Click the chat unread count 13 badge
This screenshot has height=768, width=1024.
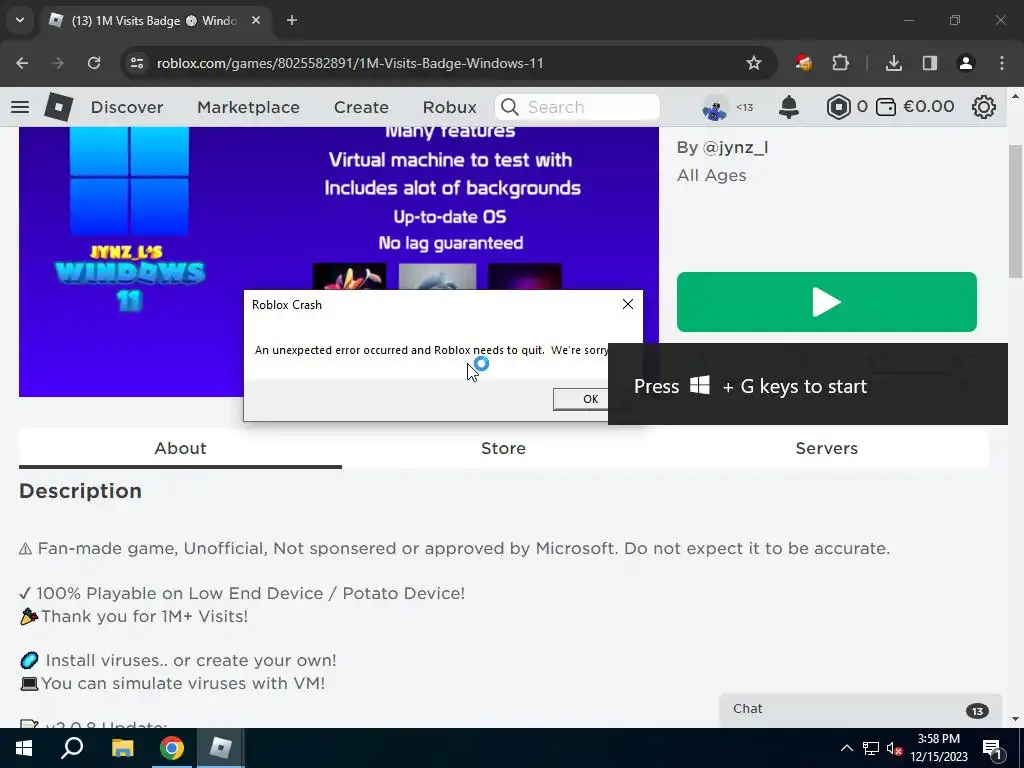tap(977, 711)
